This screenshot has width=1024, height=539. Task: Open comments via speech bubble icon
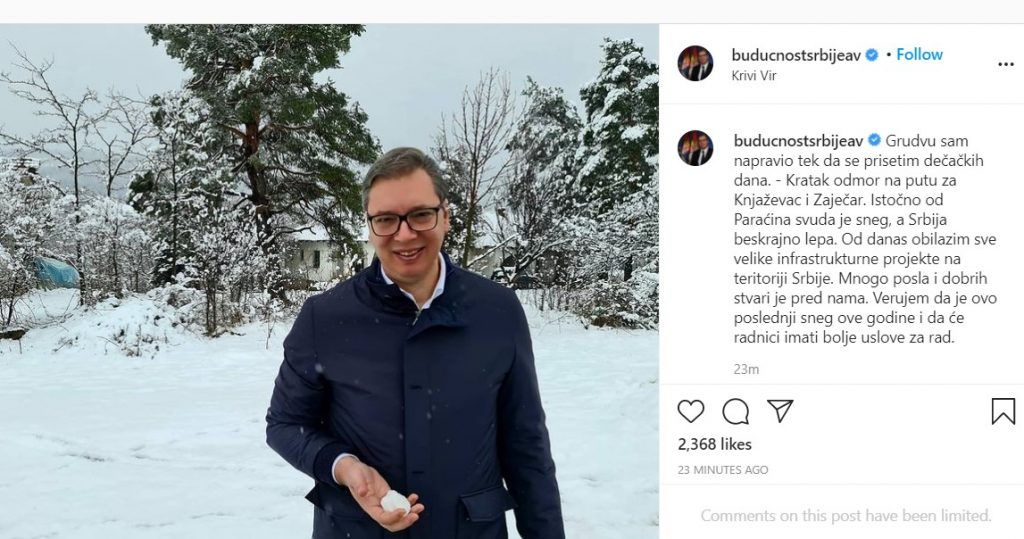pyautogui.click(x=735, y=412)
